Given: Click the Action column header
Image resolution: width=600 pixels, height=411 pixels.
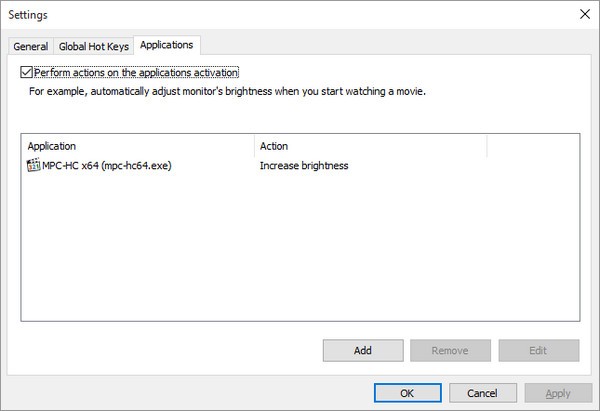Looking at the screenshot, I should (370, 146).
